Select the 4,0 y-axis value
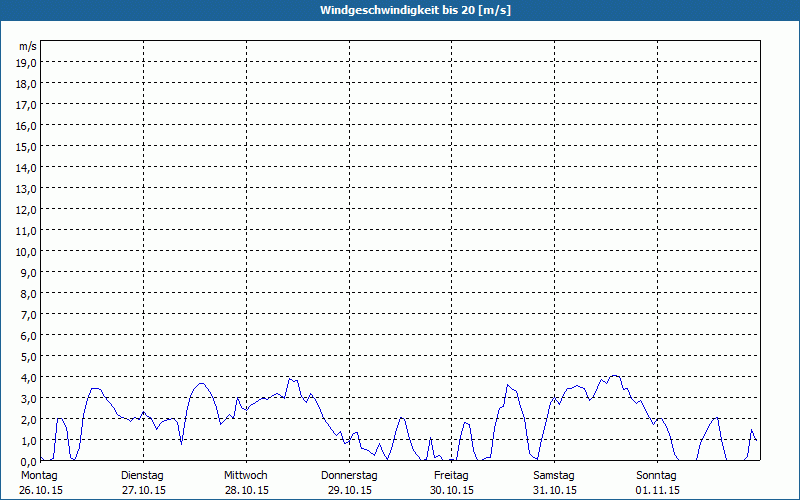Viewport: 800px width, 500px height. coord(29,378)
